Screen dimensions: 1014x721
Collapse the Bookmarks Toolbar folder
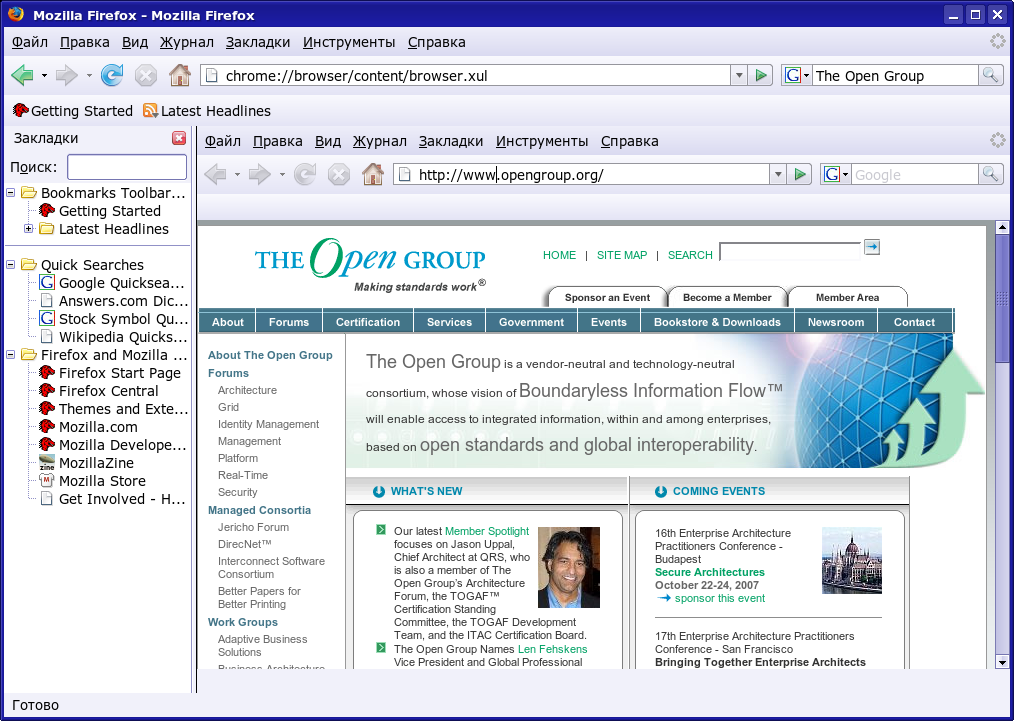11,193
